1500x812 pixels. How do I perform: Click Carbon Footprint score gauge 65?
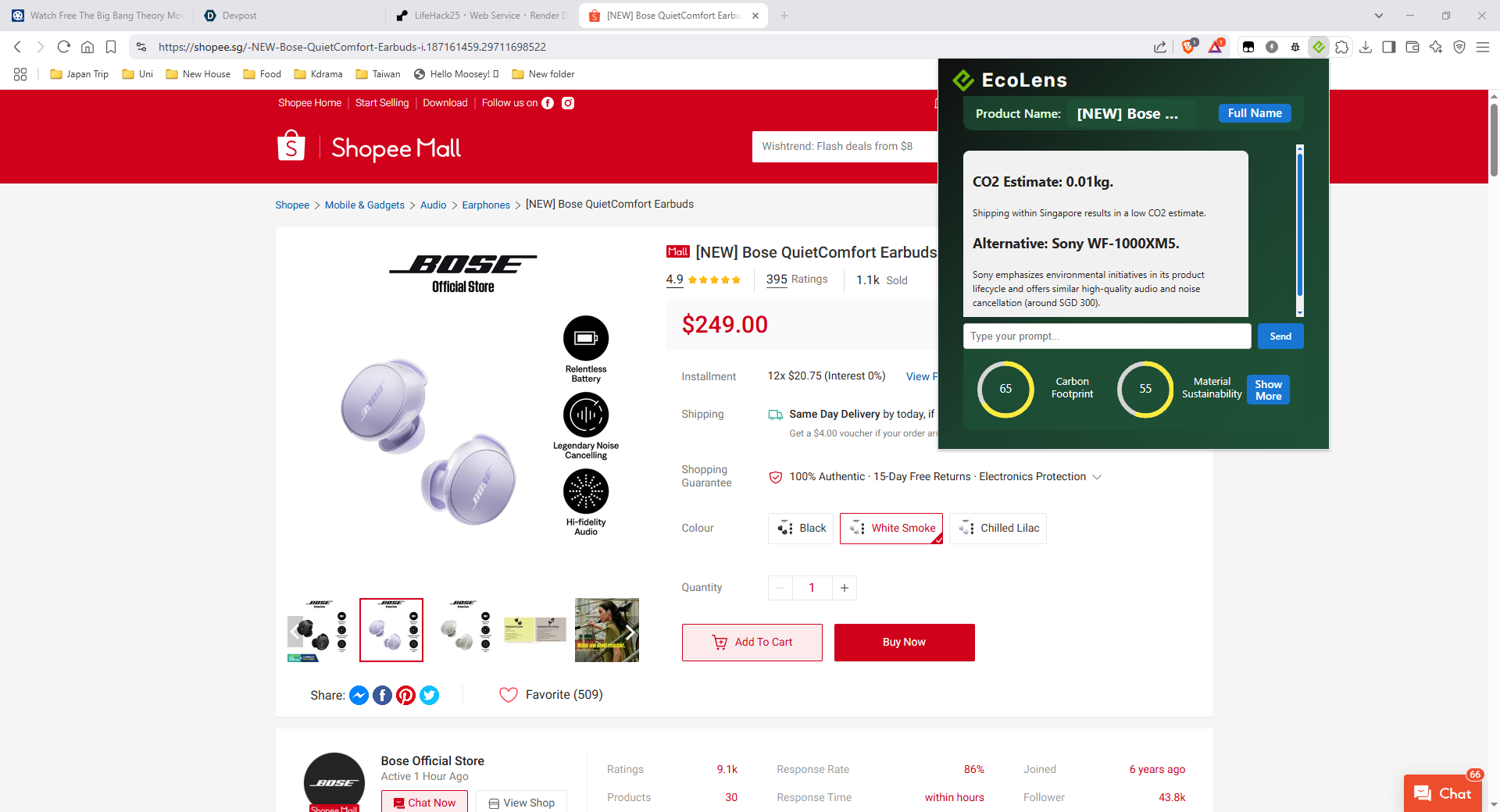[1005, 389]
